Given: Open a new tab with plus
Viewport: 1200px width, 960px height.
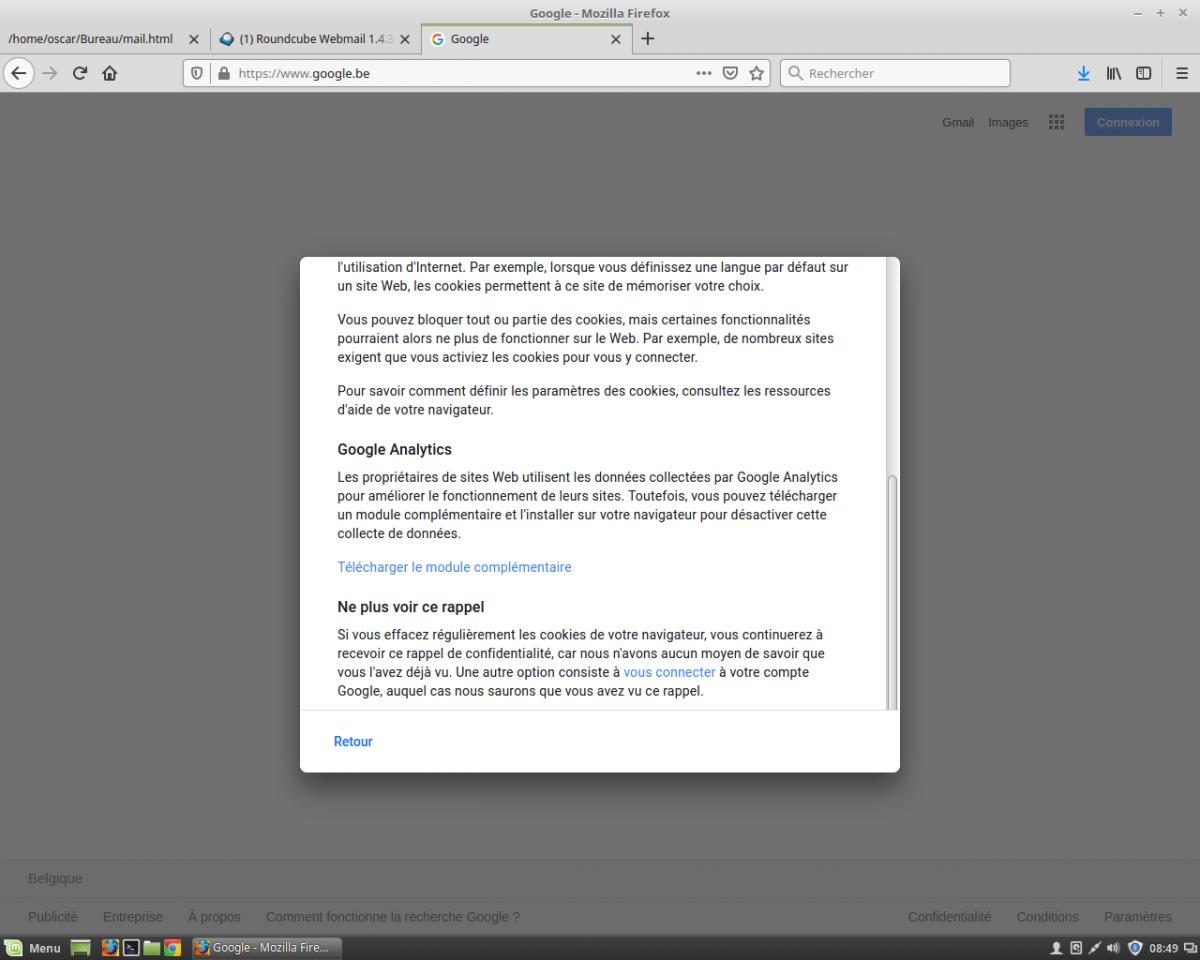Looking at the screenshot, I should pyautogui.click(x=648, y=39).
